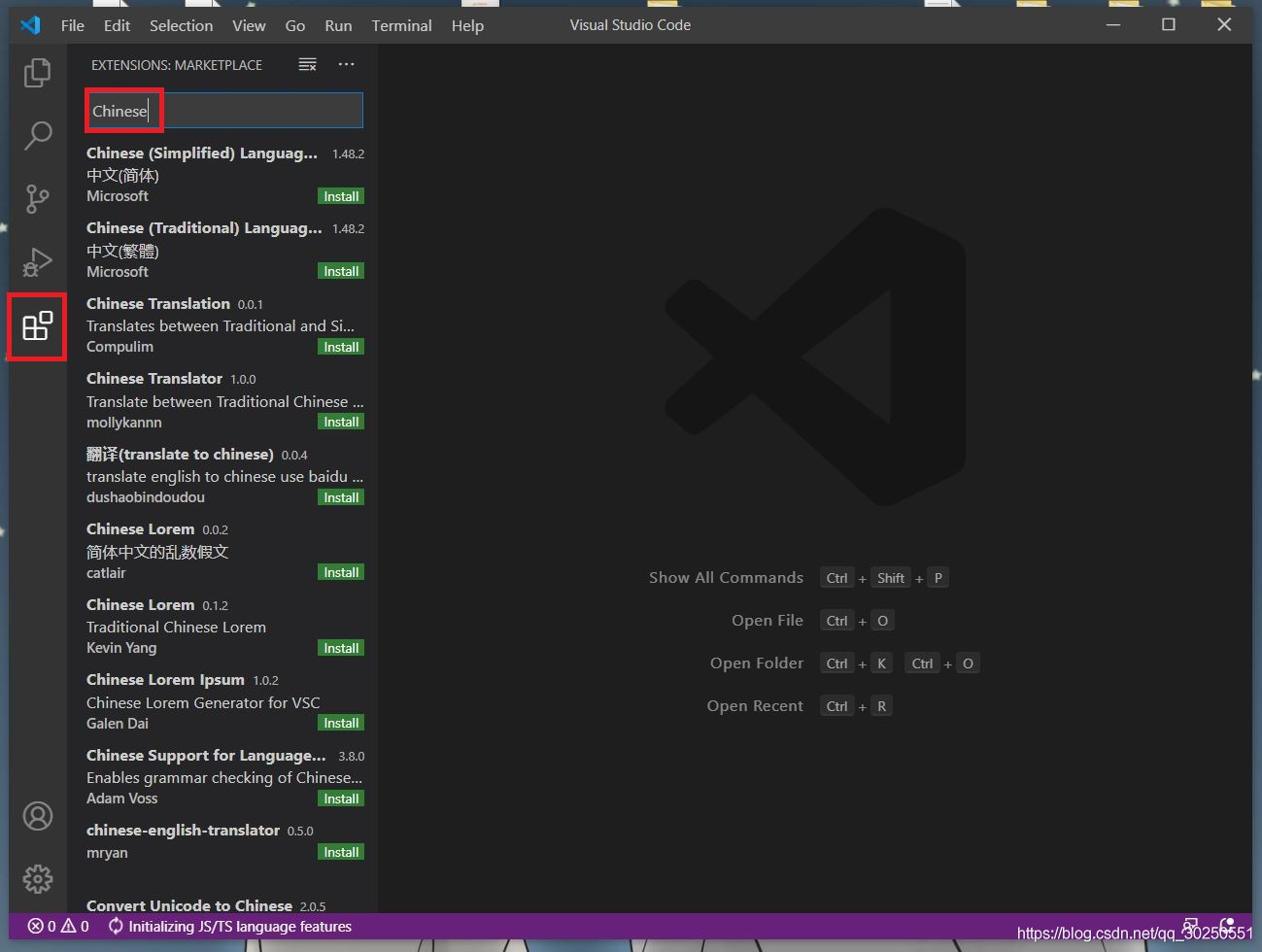Viewport: 1262px width, 952px height.
Task: Select Convert Unicode to Chinese extension title
Action: [x=189, y=905]
